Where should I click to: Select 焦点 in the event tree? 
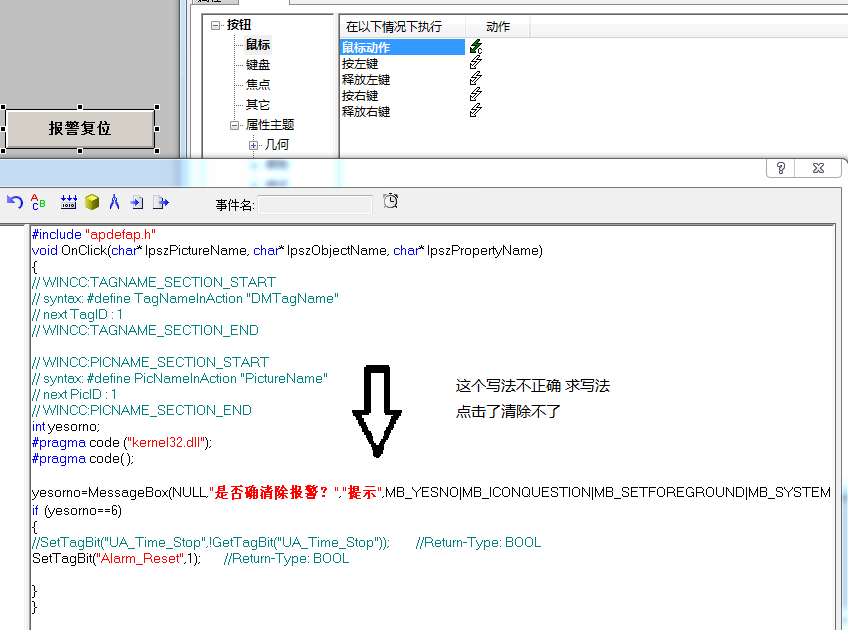coord(258,84)
